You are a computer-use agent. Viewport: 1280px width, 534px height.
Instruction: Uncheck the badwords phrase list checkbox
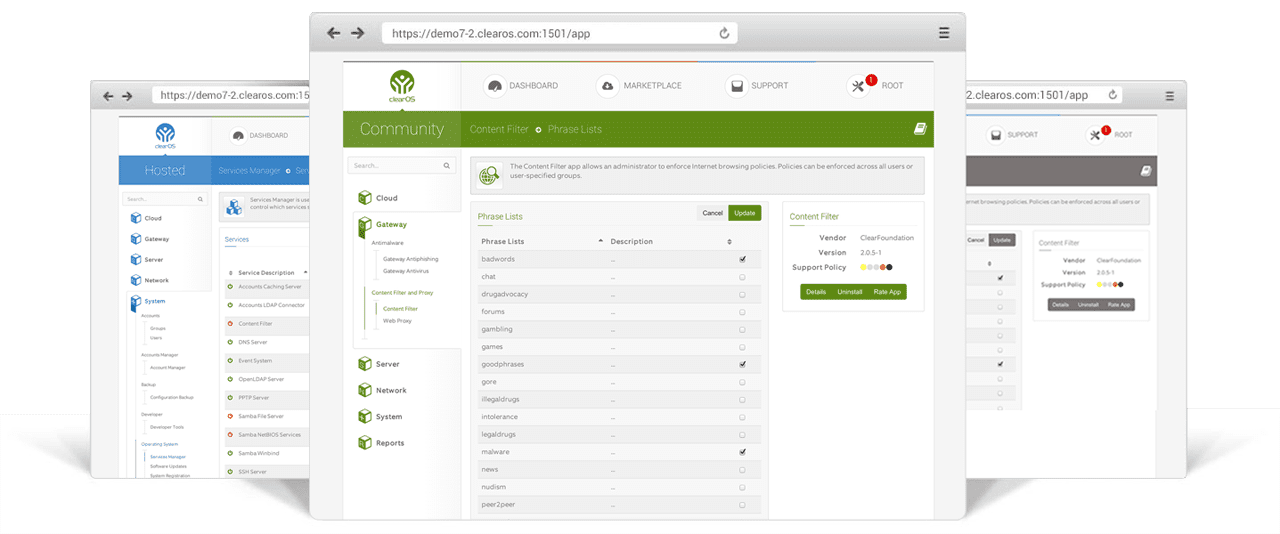pyautogui.click(x=742, y=259)
